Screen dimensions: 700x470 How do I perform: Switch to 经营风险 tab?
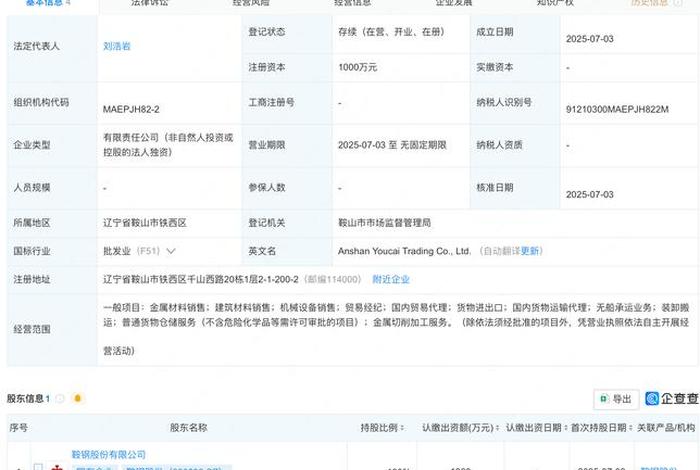[x=251, y=3]
